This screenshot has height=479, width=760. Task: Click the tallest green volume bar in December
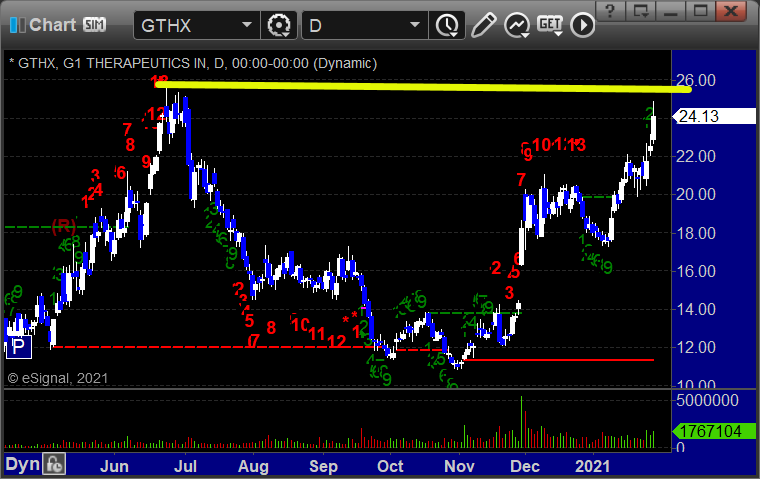522,422
